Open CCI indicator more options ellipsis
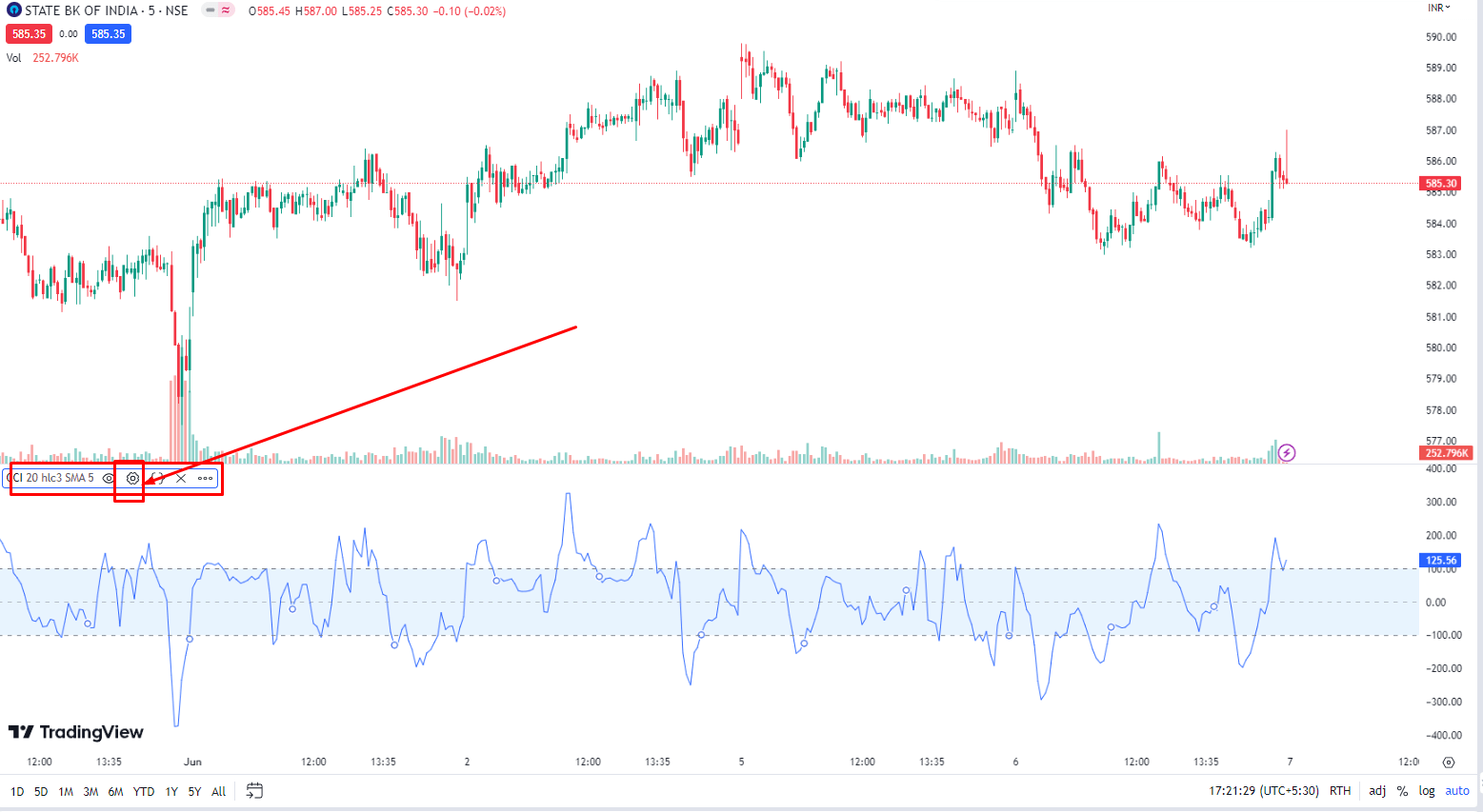 point(203,479)
